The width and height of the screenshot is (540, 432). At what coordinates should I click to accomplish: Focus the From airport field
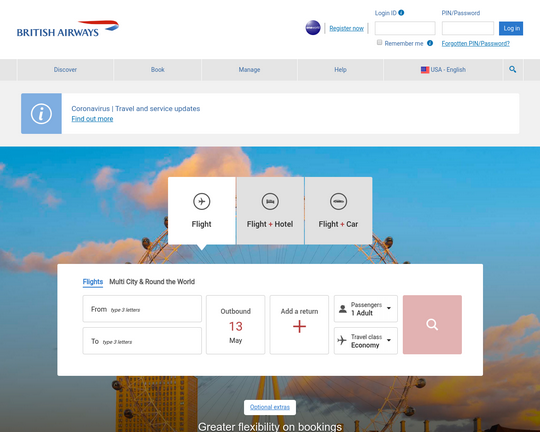[x=142, y=309]
